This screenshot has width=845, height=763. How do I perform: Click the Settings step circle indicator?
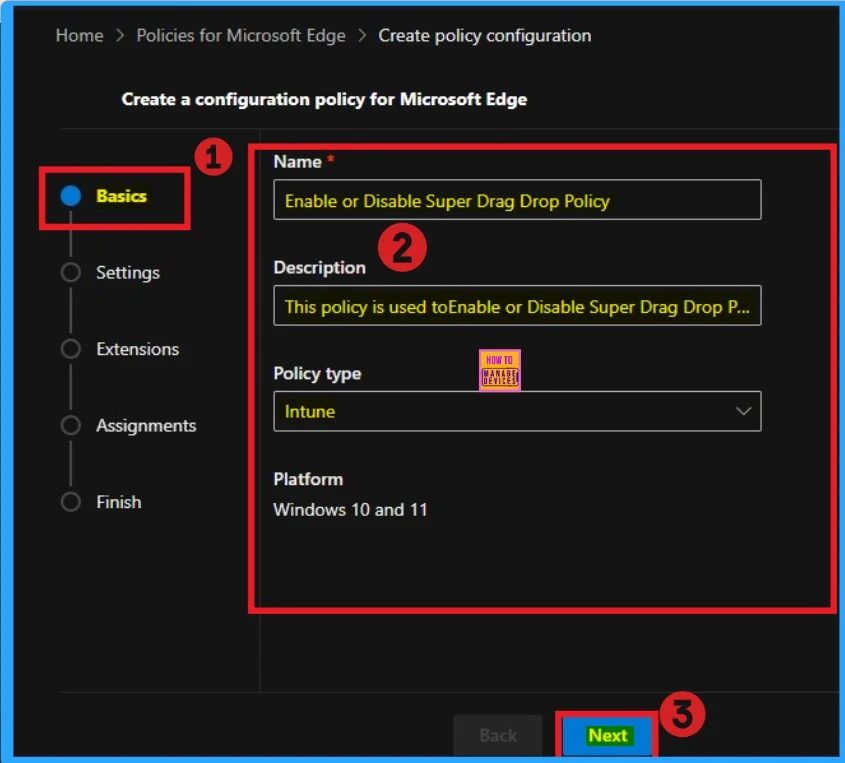[71, 272]
